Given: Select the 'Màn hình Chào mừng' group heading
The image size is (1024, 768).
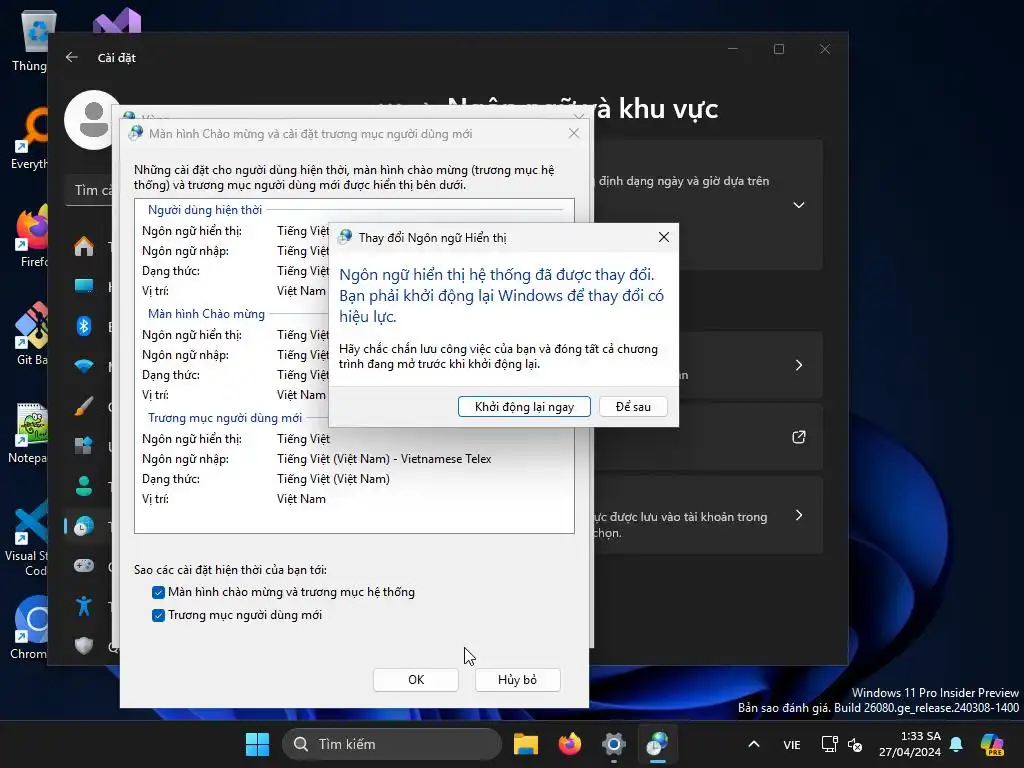Looking at the screenshot, I should 206,314.
